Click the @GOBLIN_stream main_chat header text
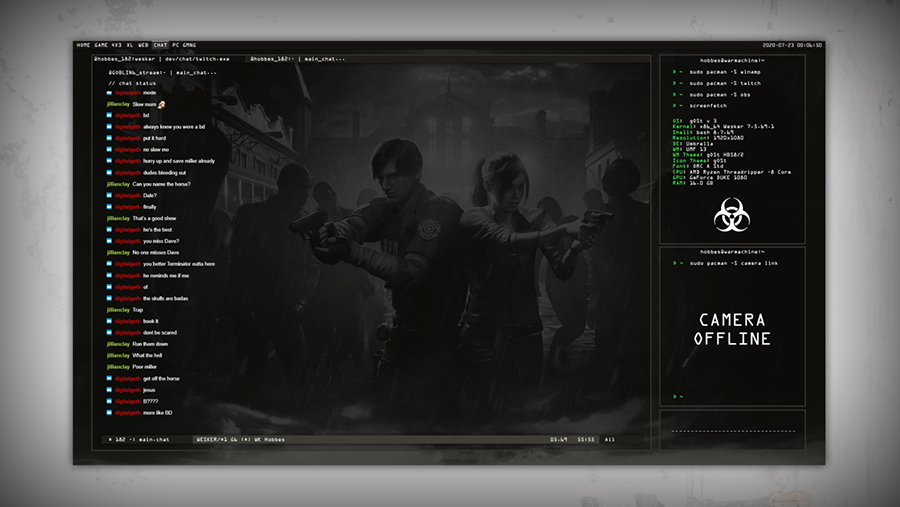The height and width of the screenshot is (507, 900). (162, 73)
